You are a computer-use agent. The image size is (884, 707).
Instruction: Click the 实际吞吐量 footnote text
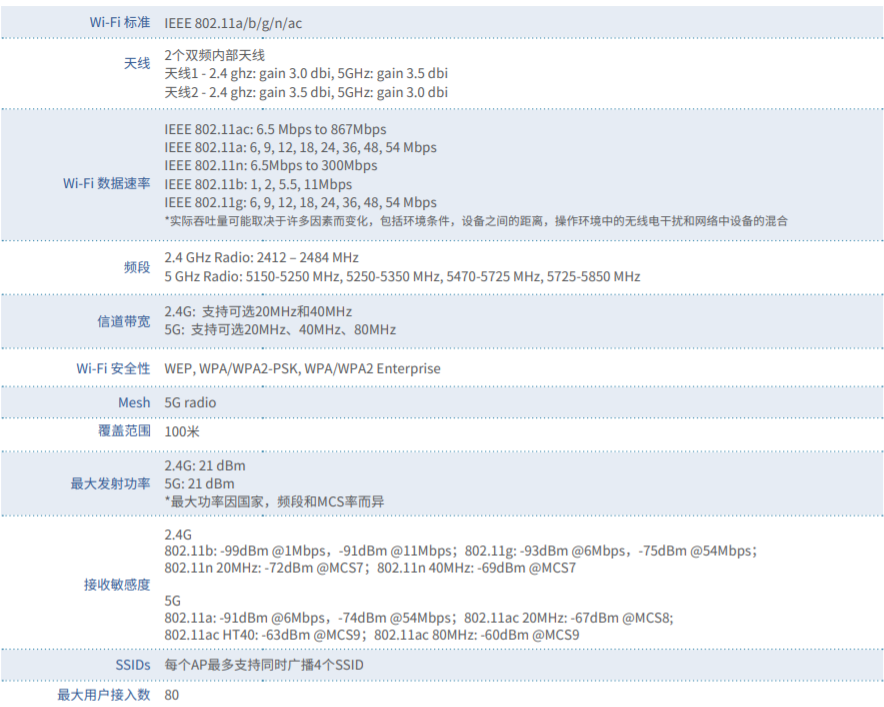click(475, 221)
